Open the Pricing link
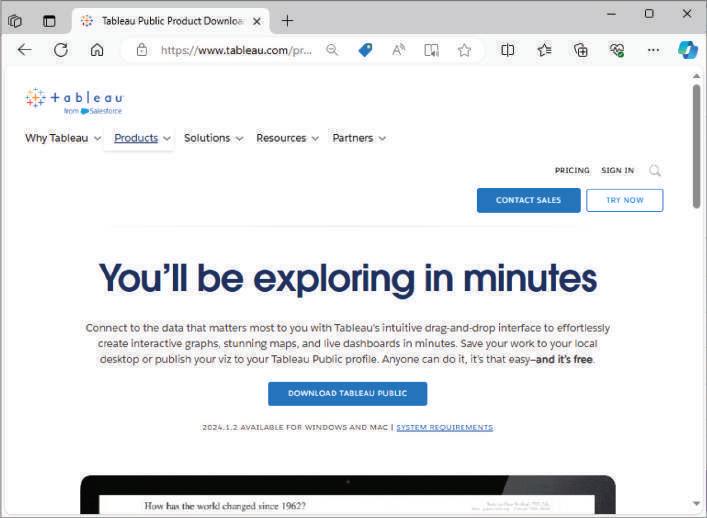Image resolution: width=707 pixels, height=518 pixels. tap(572, 170)
